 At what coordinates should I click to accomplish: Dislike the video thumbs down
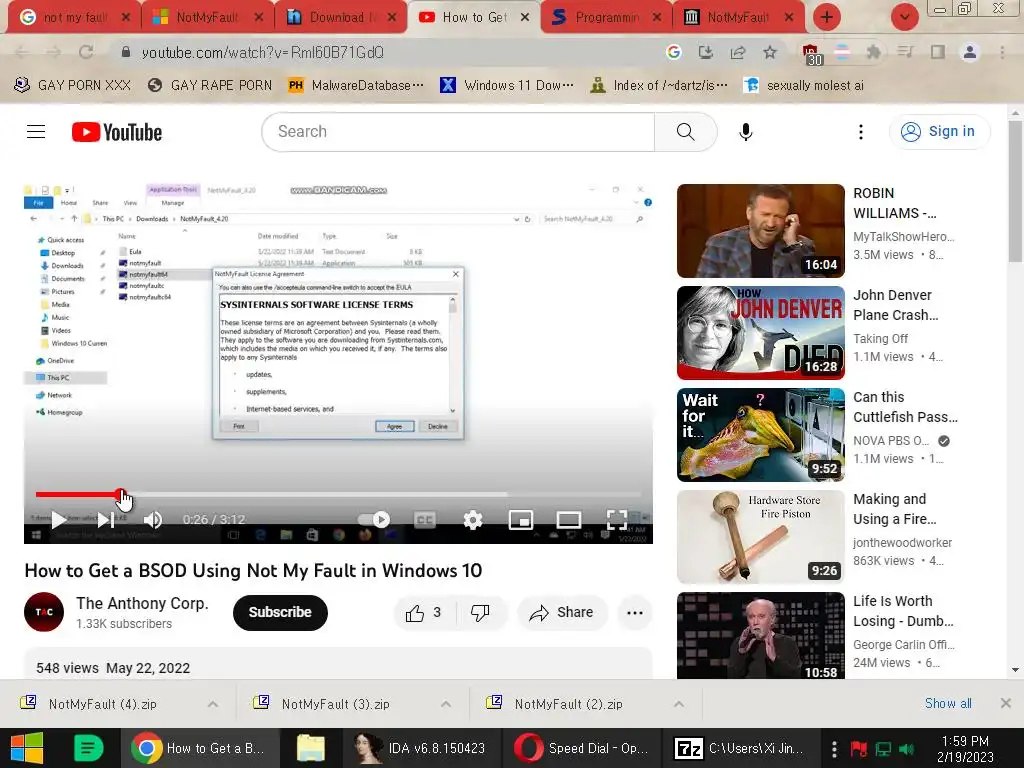click(481, 613)
